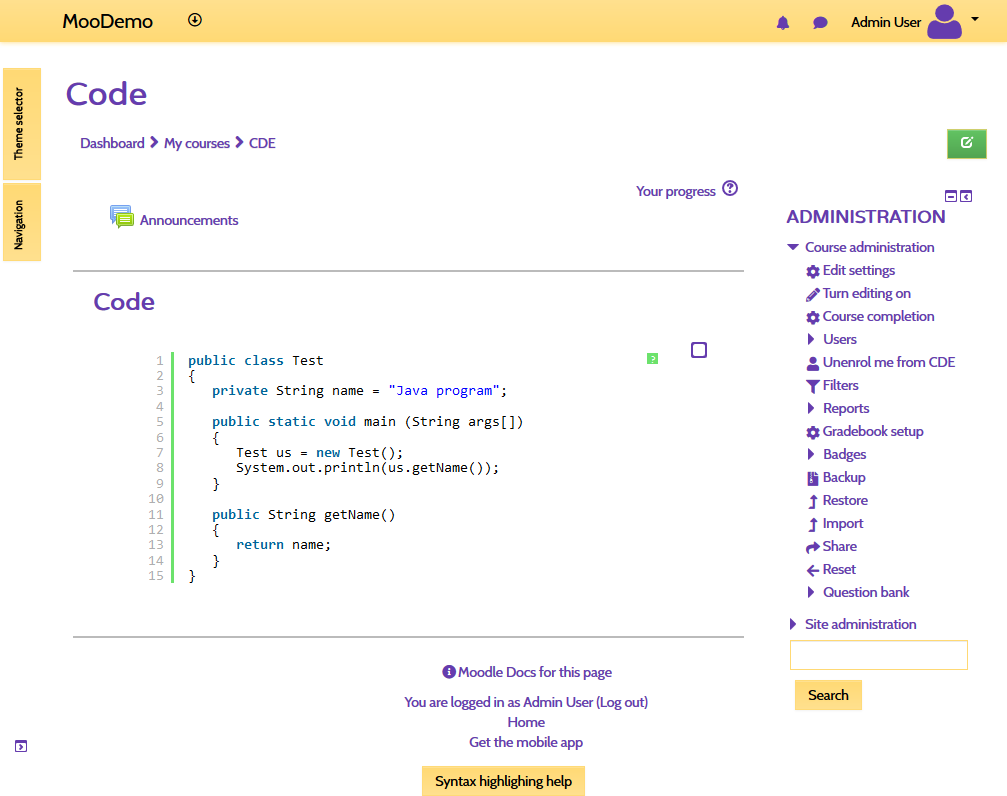Expand the Users node
This screenshot has height=796, width=1007.
point(811,339)
